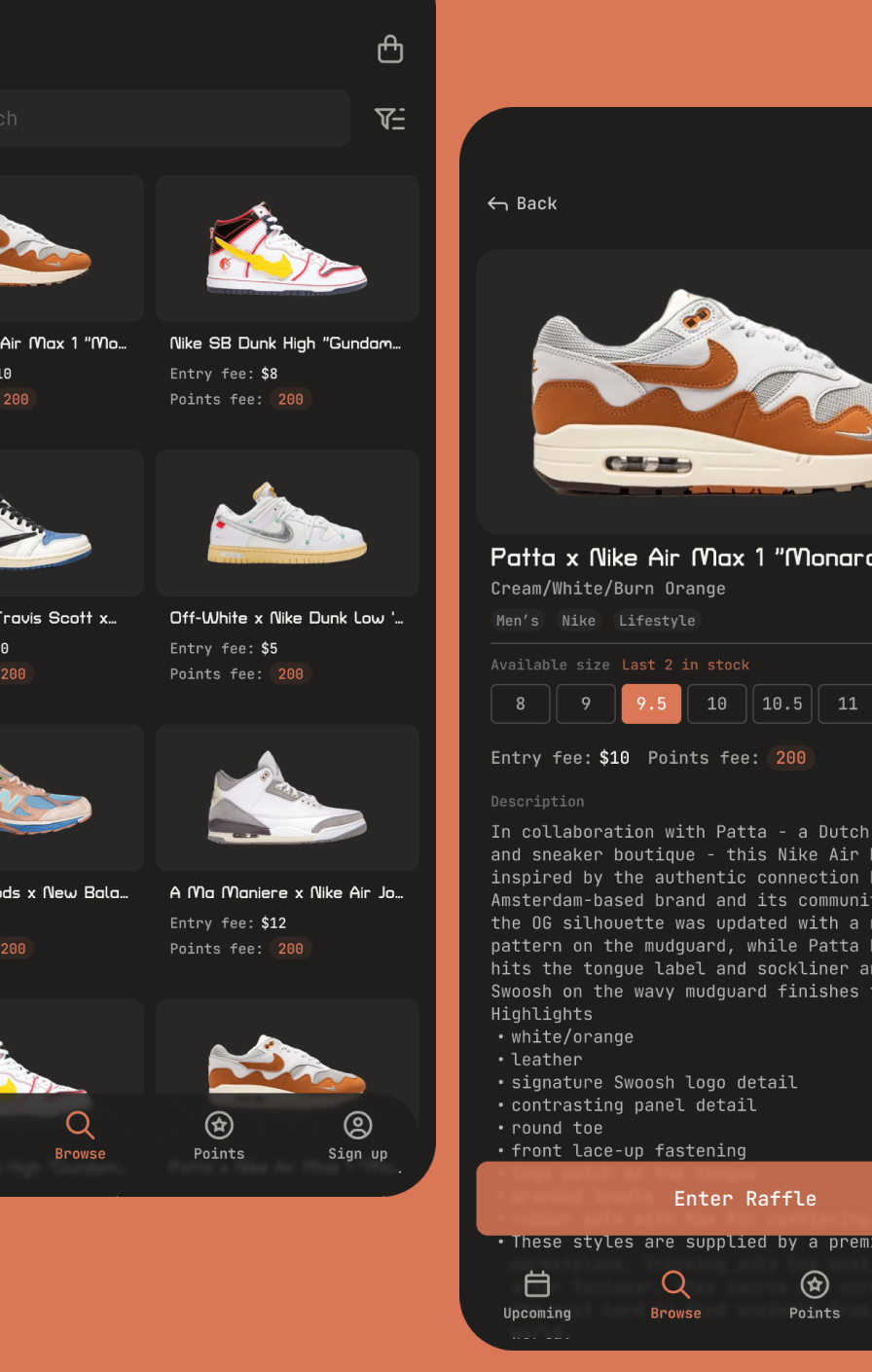Click the Last 2 in stock notice
This screenshot has width=872, height=1372.
coord(685,665)
